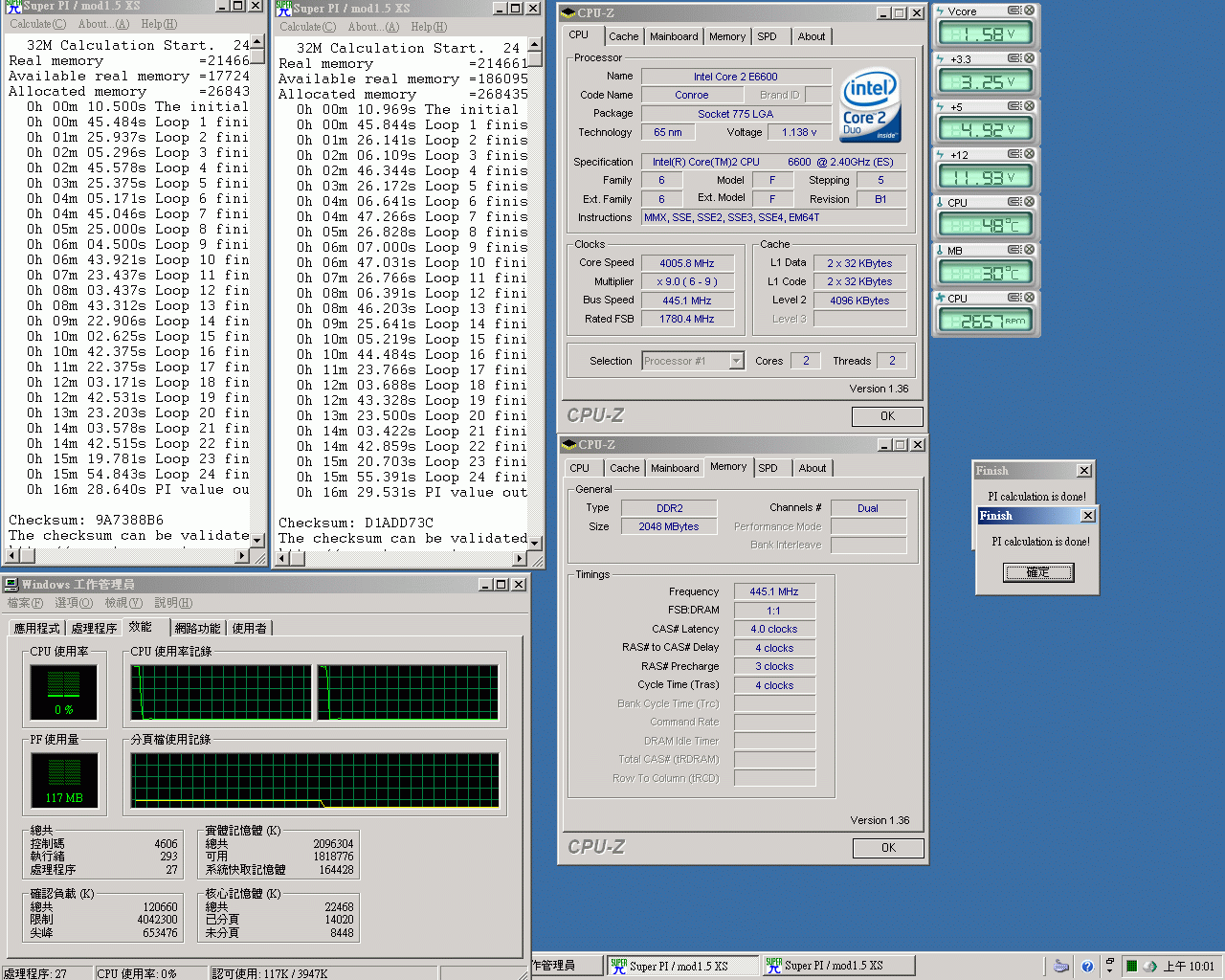Screen dimensions: 1225x980
Task: Click the Name field Intel Core 2 E6600
Action: [736, 77]
